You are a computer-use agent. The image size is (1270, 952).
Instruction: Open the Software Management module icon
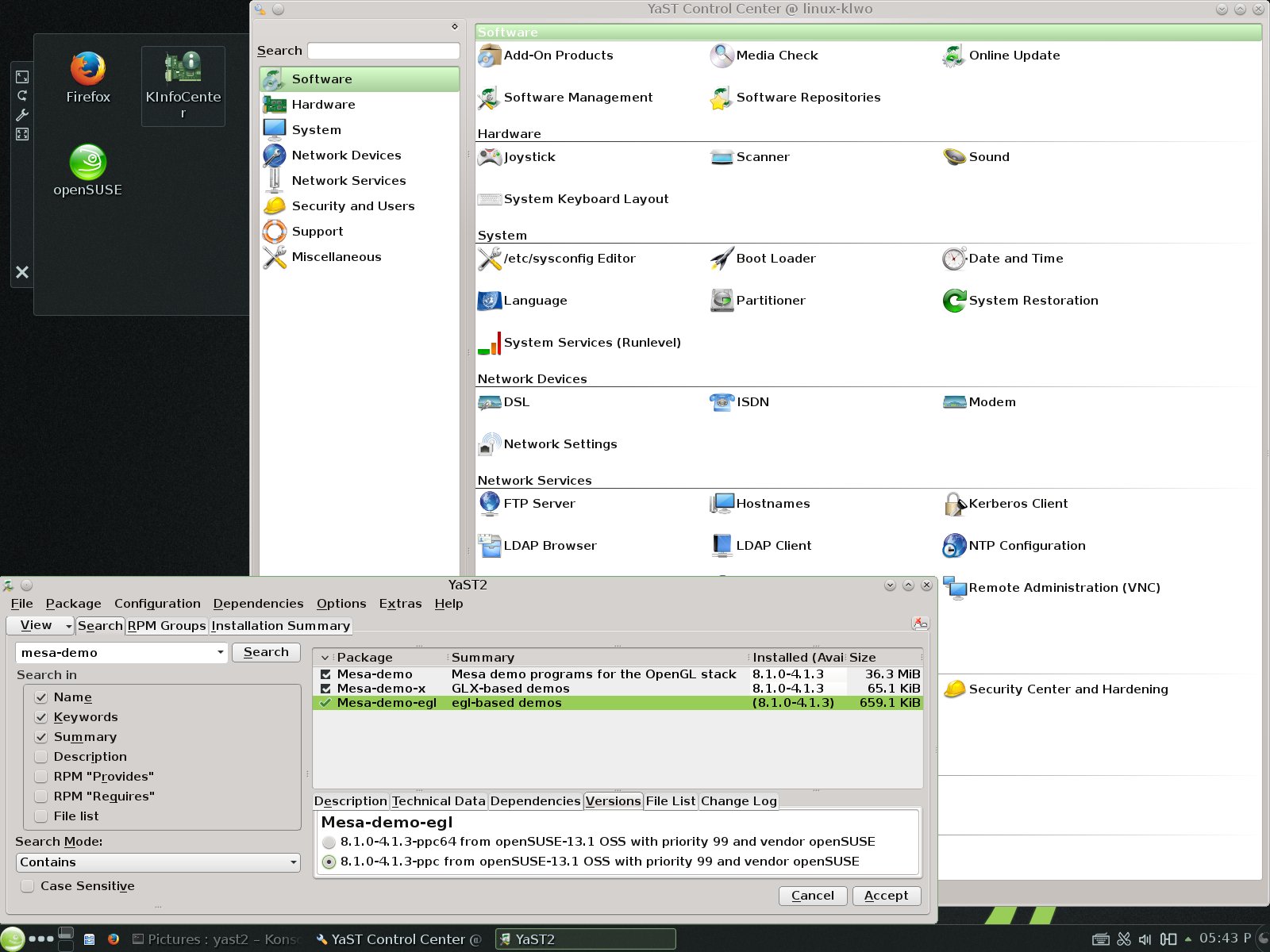(488, 98)
